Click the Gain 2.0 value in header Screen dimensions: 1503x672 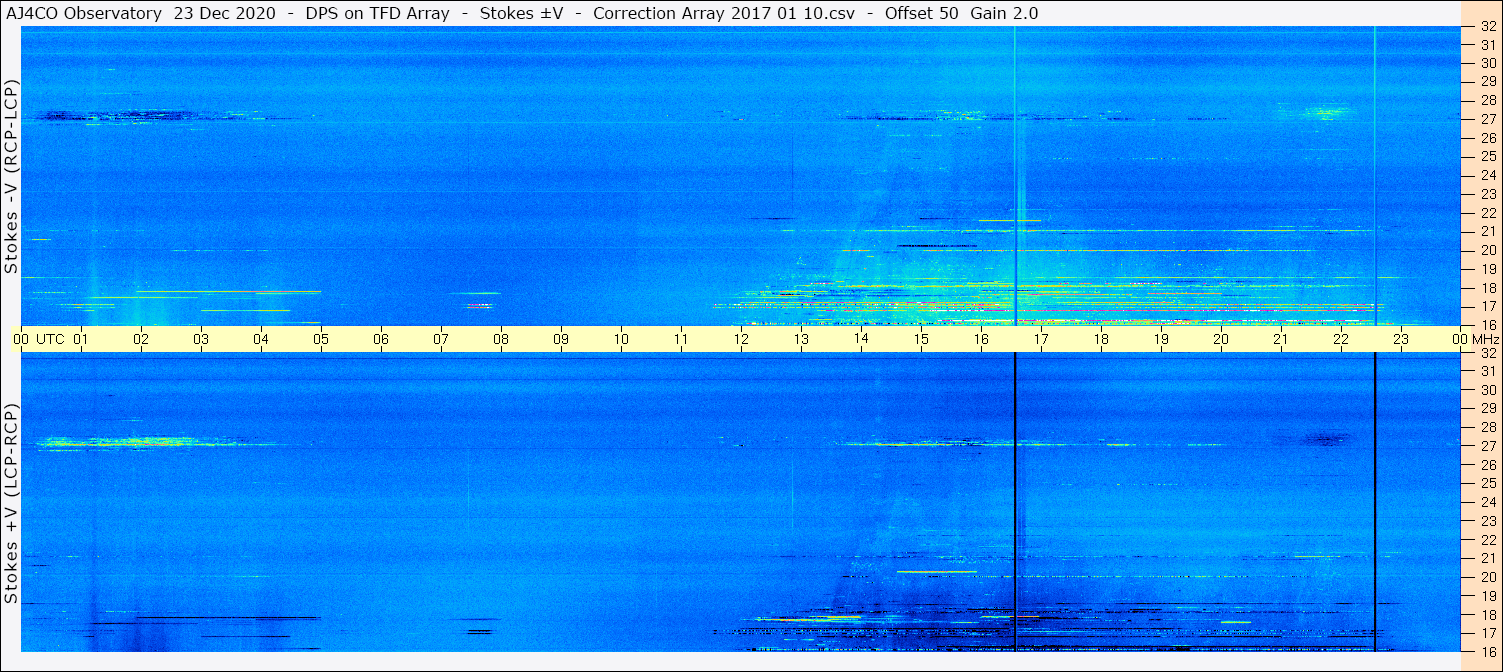pyautogui.click(x=1003, y=13)
